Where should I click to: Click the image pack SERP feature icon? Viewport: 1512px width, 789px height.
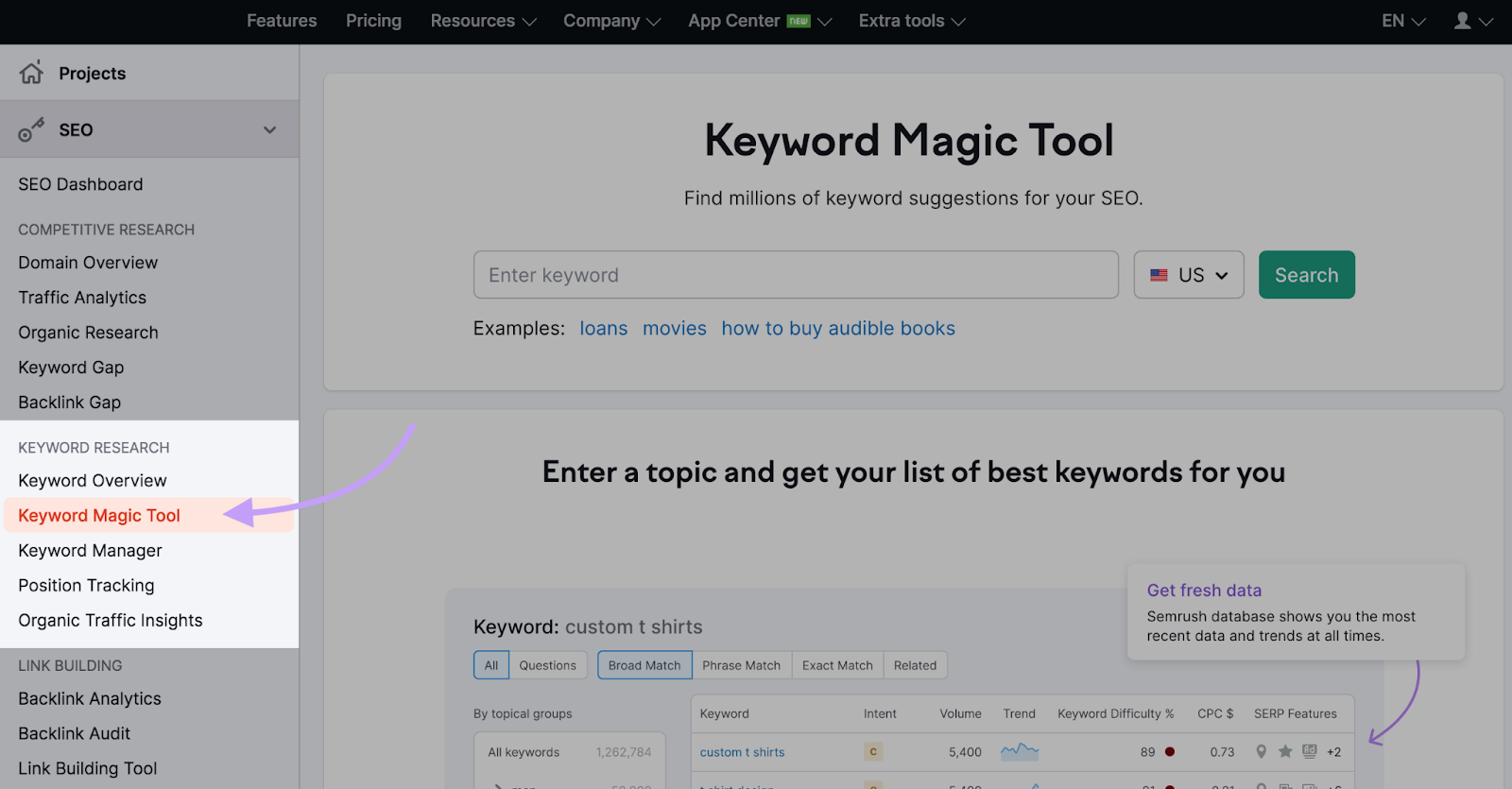pyautogui.click(x=1309, y=752)
